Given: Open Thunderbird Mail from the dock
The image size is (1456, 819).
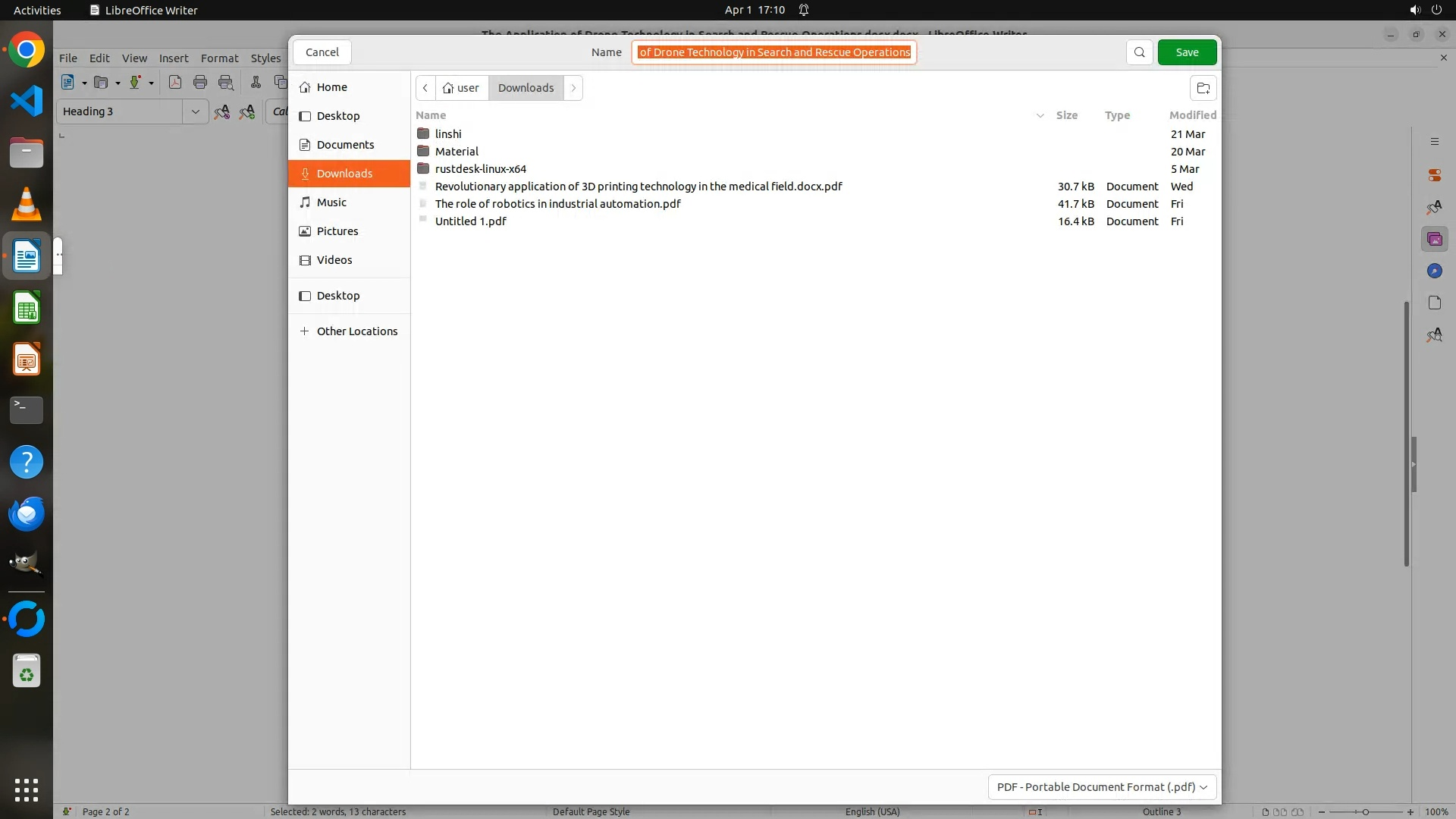Looking at the screenshot, I should [x=27, y=514].
